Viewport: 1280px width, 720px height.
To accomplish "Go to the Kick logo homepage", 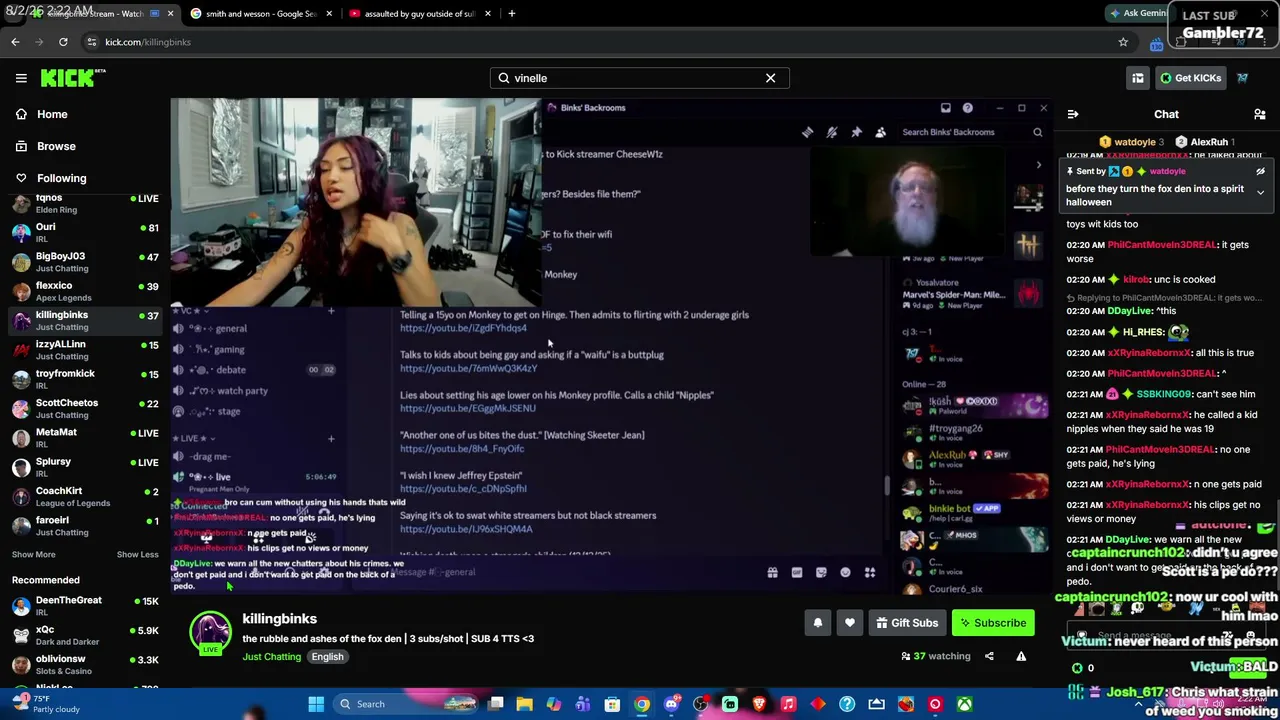I will coord(73,78).
